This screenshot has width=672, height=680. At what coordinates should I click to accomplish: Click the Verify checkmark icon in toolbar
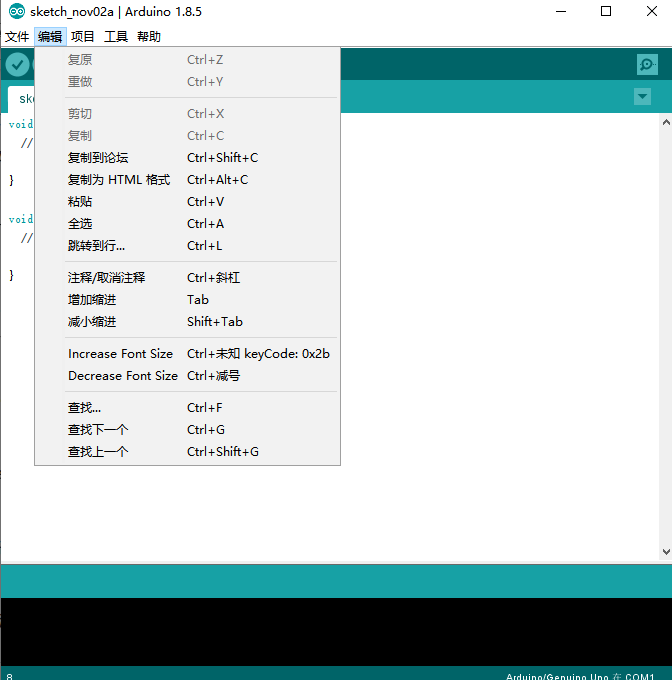coord(17,65)
